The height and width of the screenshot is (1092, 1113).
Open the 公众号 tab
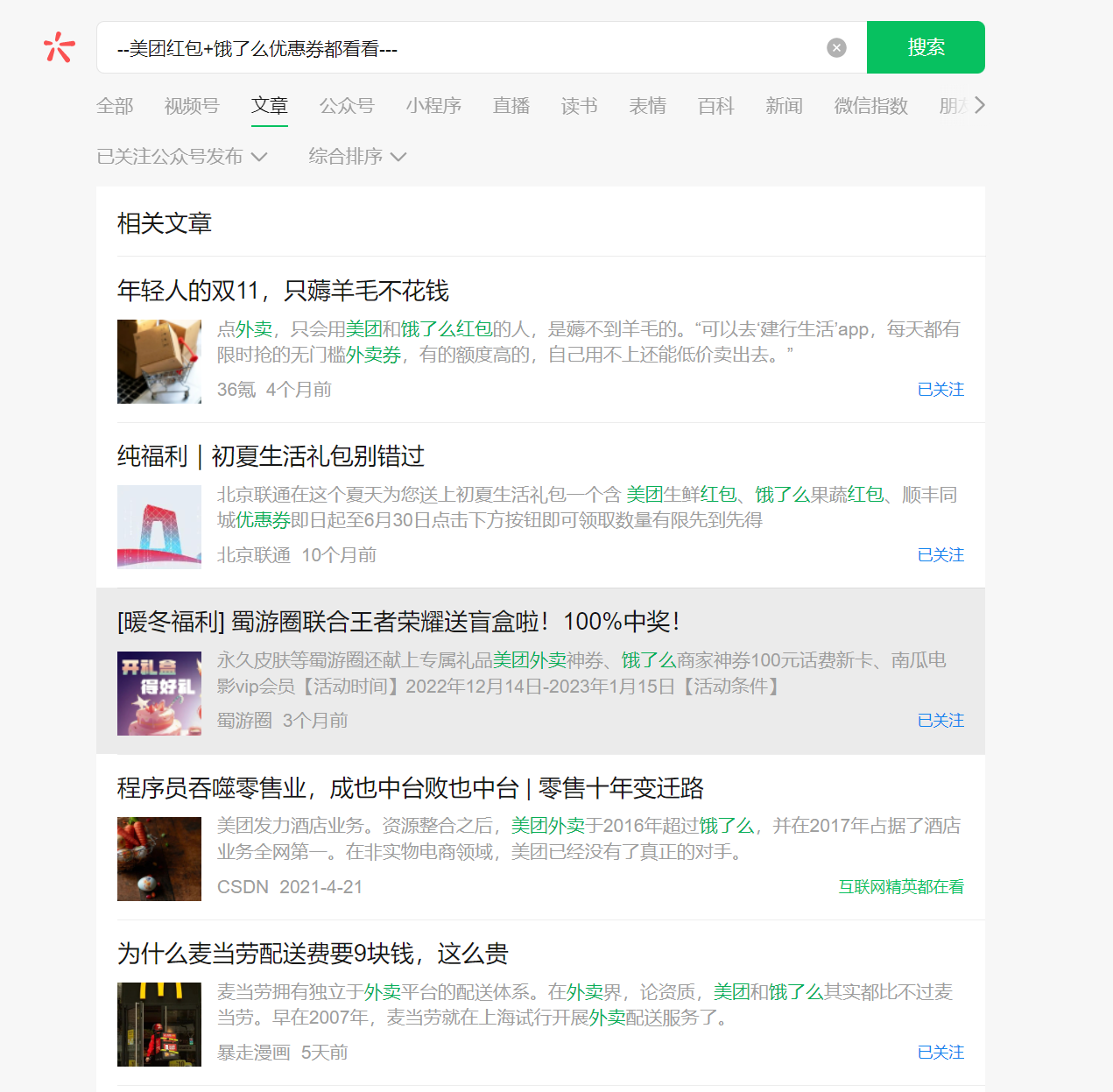pos(347,106)
